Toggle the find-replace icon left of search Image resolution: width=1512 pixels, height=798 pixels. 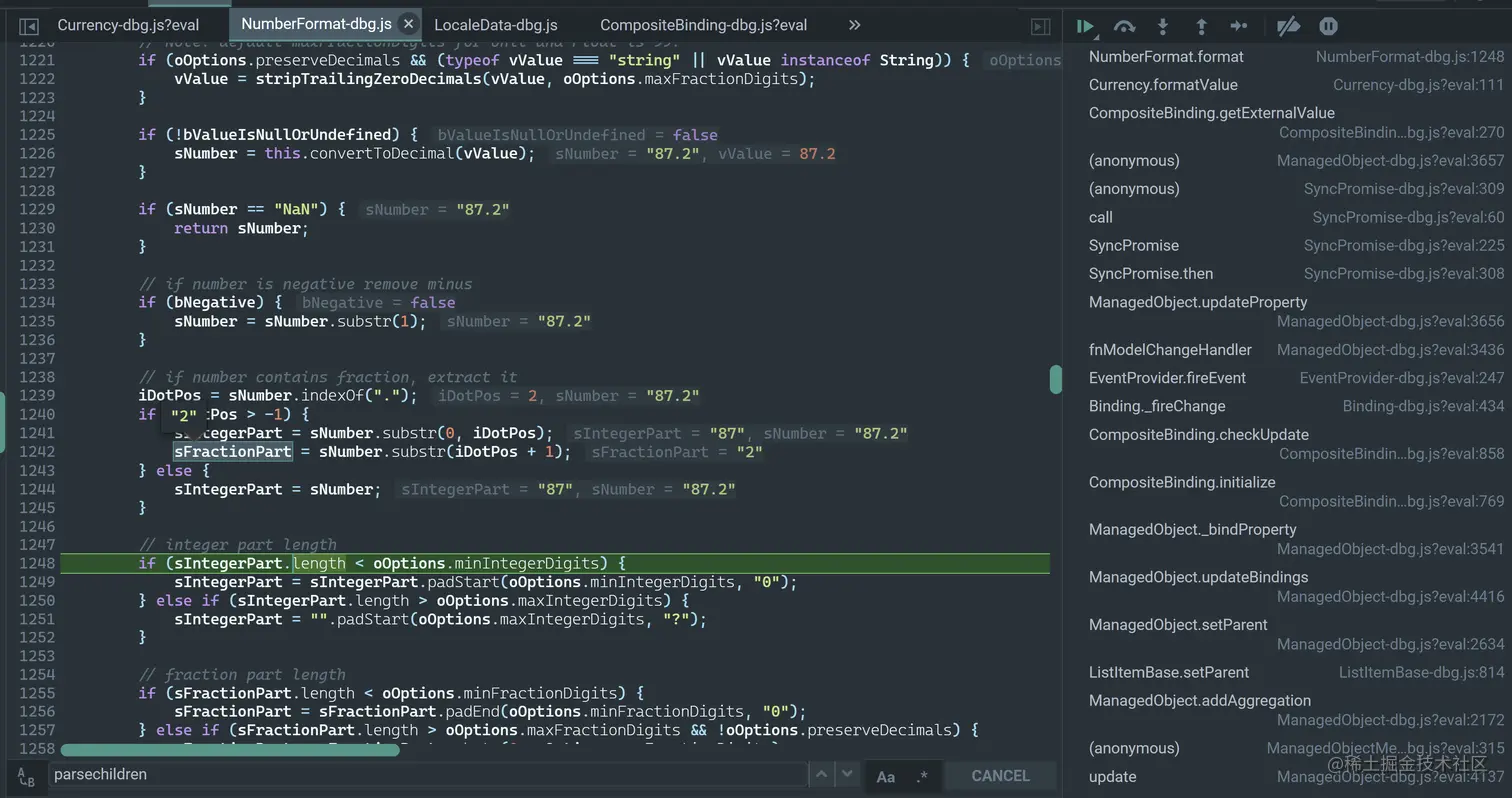[27, 776]
